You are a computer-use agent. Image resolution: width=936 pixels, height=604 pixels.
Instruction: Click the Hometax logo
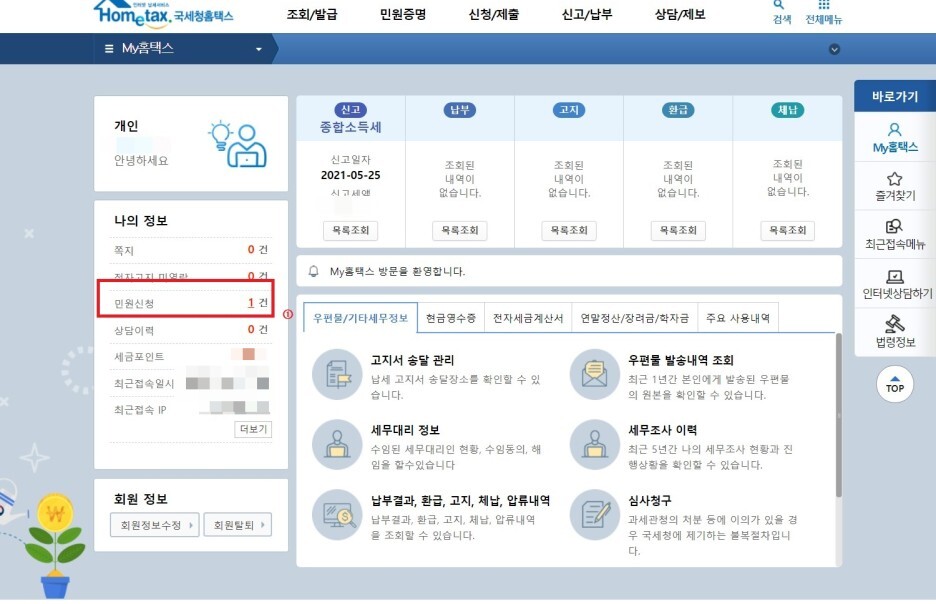click(163, 13)
